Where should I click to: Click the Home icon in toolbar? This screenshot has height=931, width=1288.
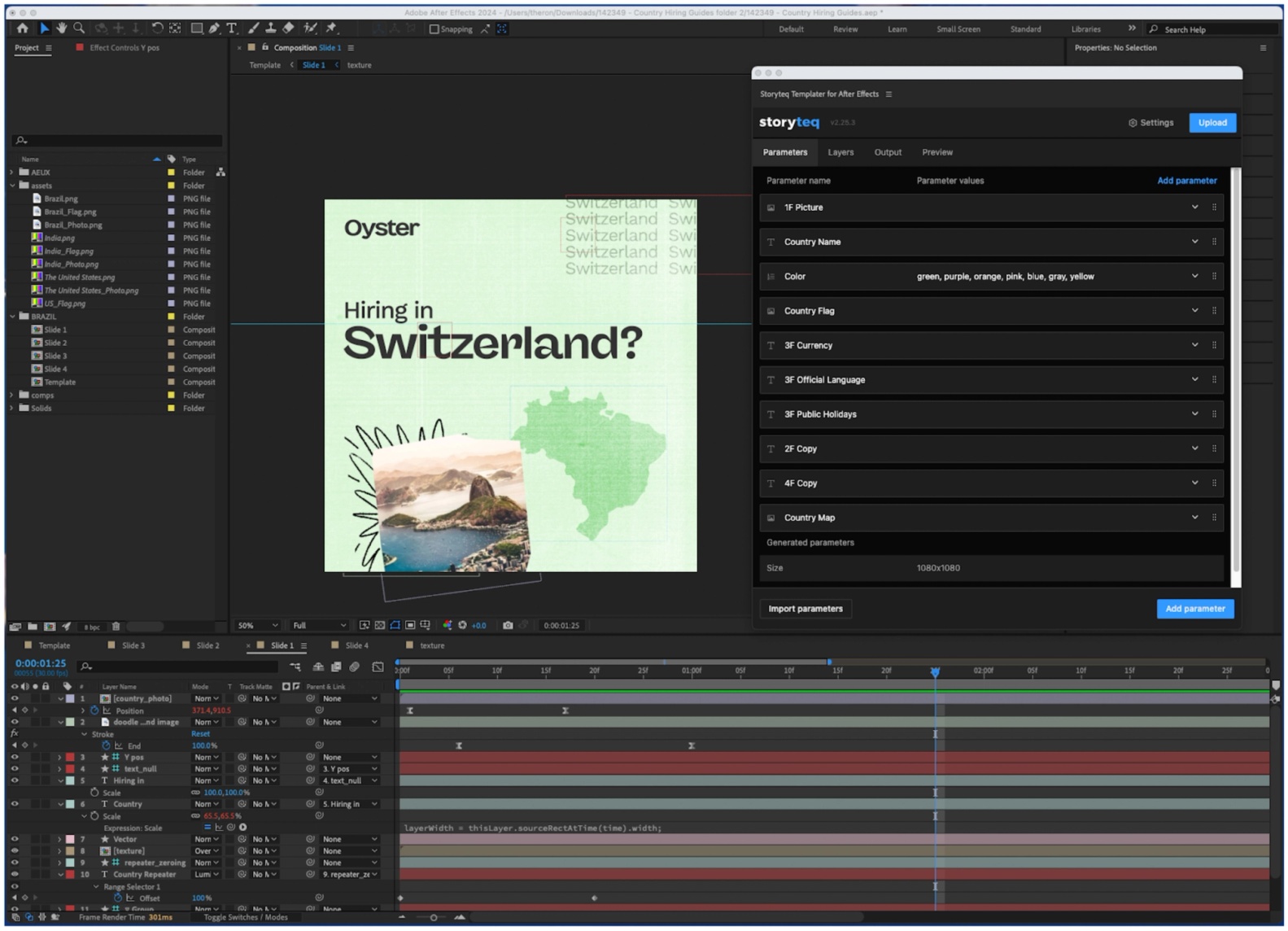(x=22, y=28)
